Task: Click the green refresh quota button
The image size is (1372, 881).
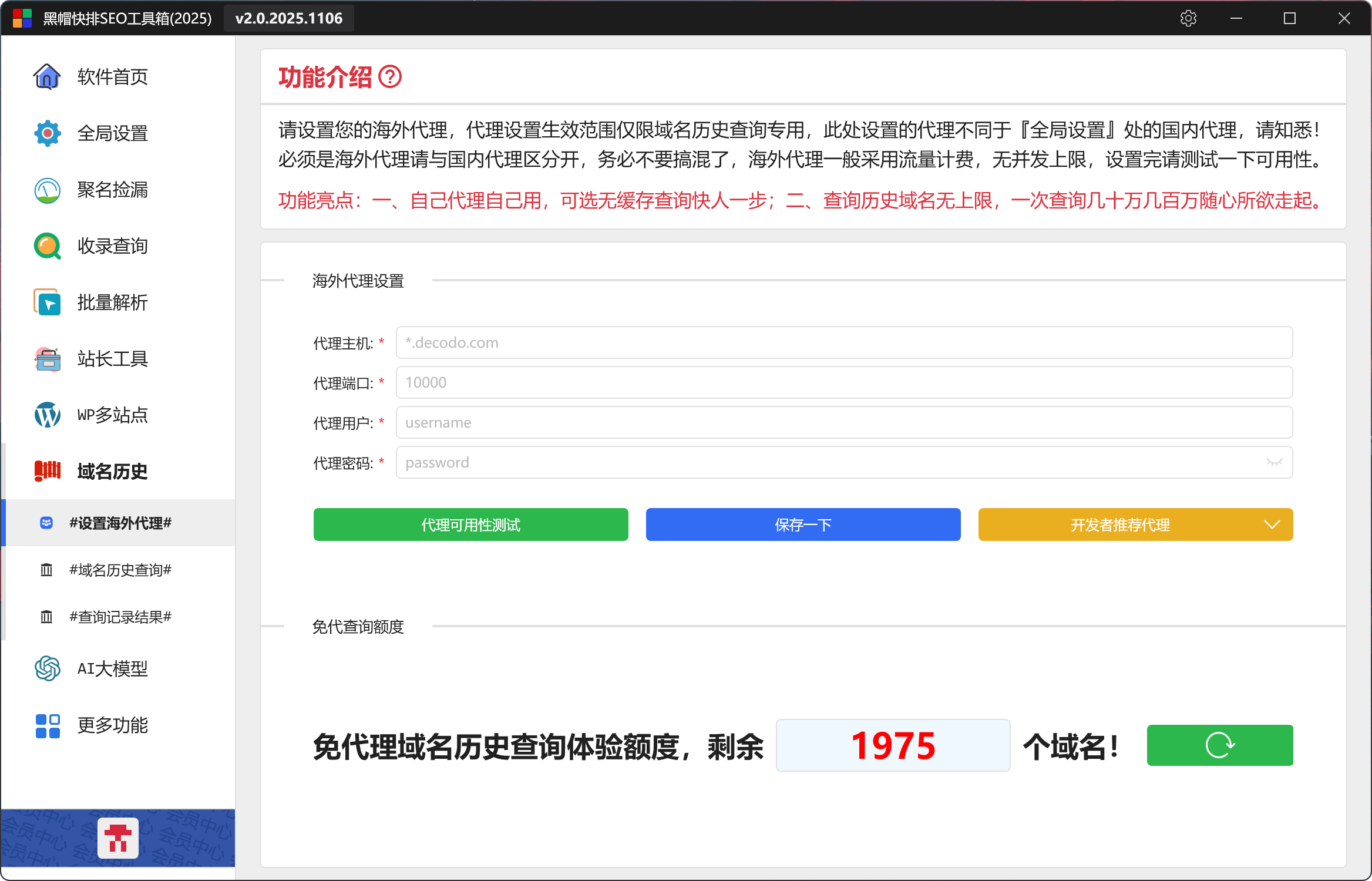Action: (x=1219, y=745)
